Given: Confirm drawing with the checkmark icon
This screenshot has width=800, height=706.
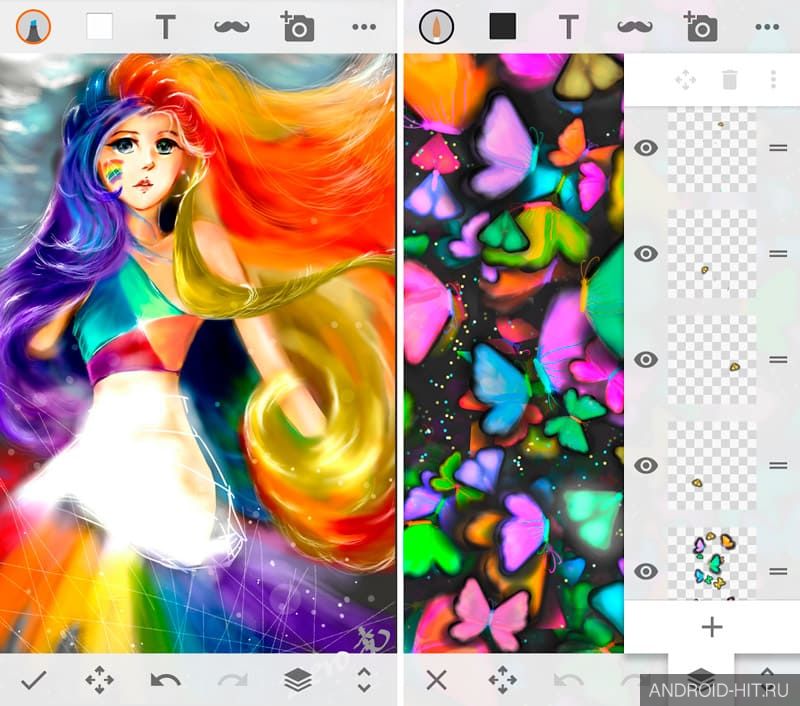Looking at the screenshot, I should (x=34, y=680).
